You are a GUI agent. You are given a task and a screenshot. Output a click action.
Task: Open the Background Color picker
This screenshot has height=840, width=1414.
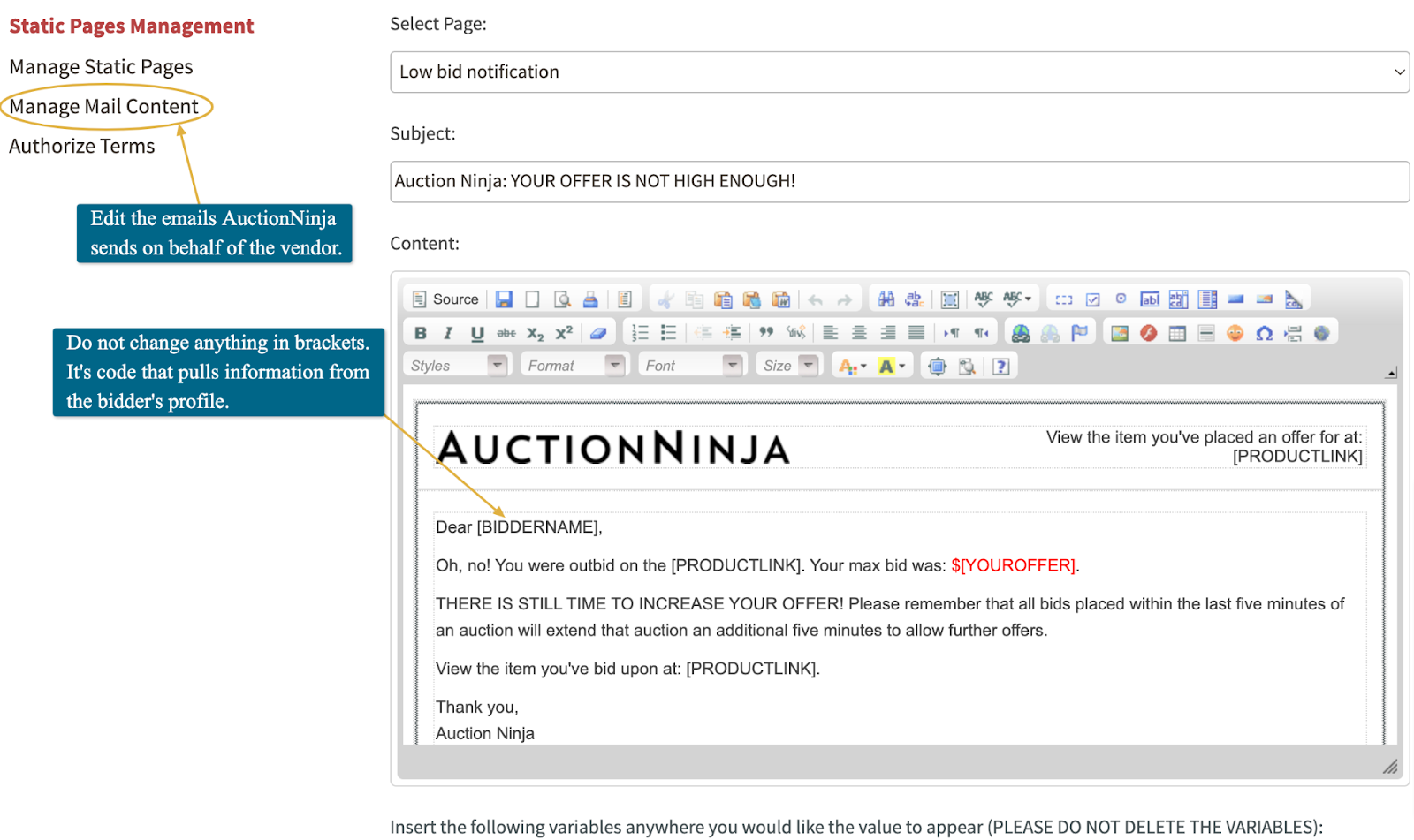pyautogui.click(x=891, y=366)
